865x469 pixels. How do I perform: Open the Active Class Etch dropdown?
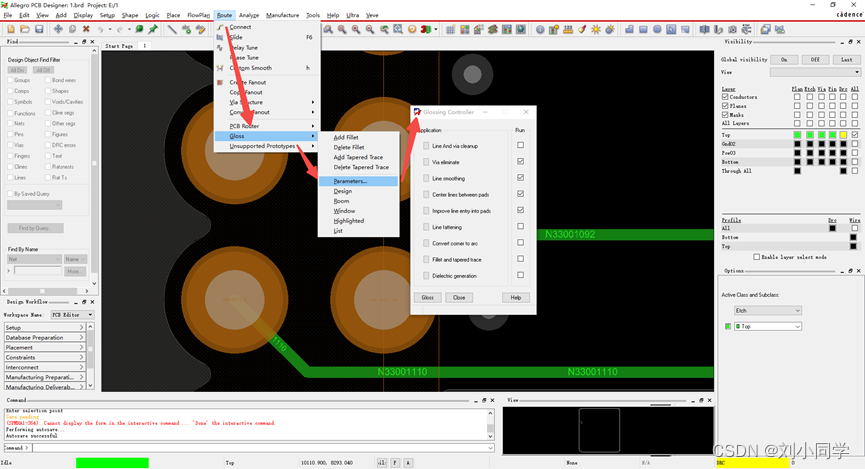[x=768, y=311]
